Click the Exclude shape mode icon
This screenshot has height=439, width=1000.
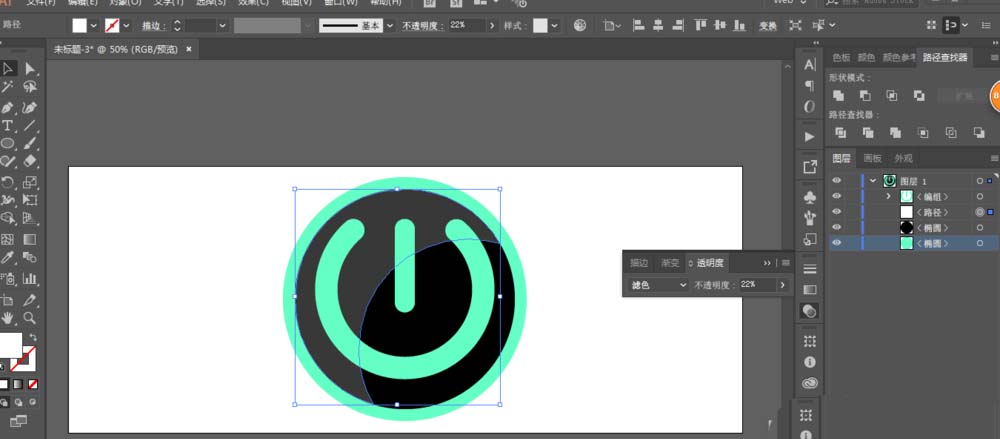919,96
